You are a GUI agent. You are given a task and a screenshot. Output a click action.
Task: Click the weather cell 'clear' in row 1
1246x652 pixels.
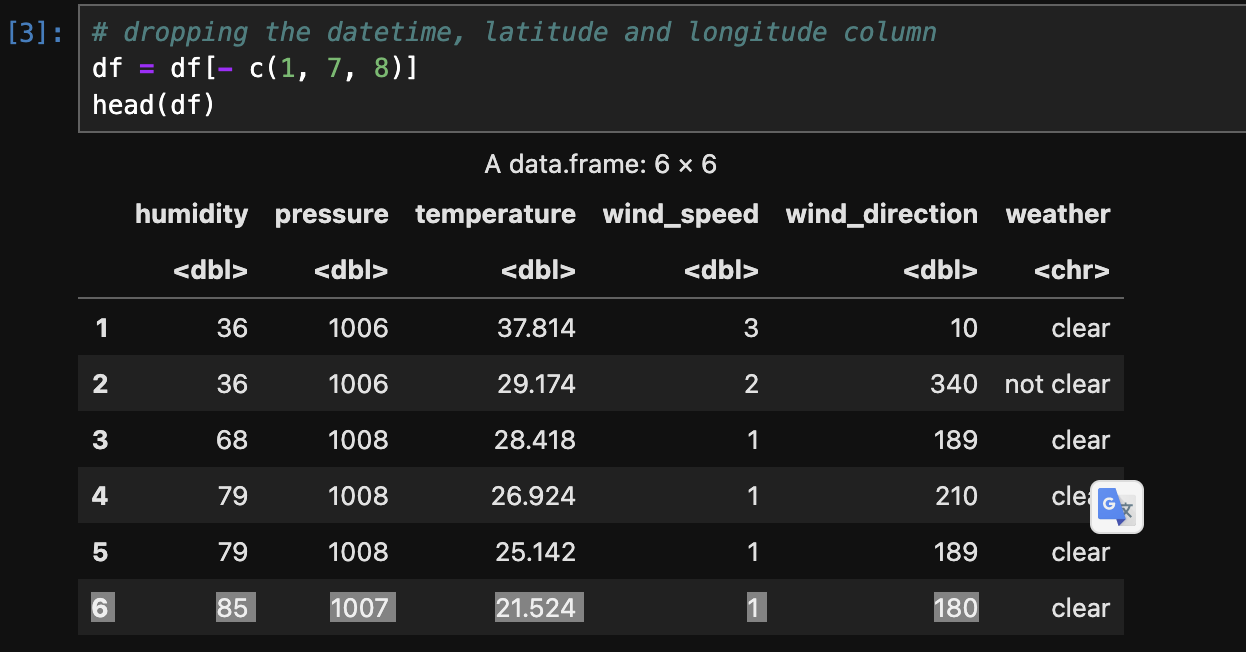(x=1081, y=328)
